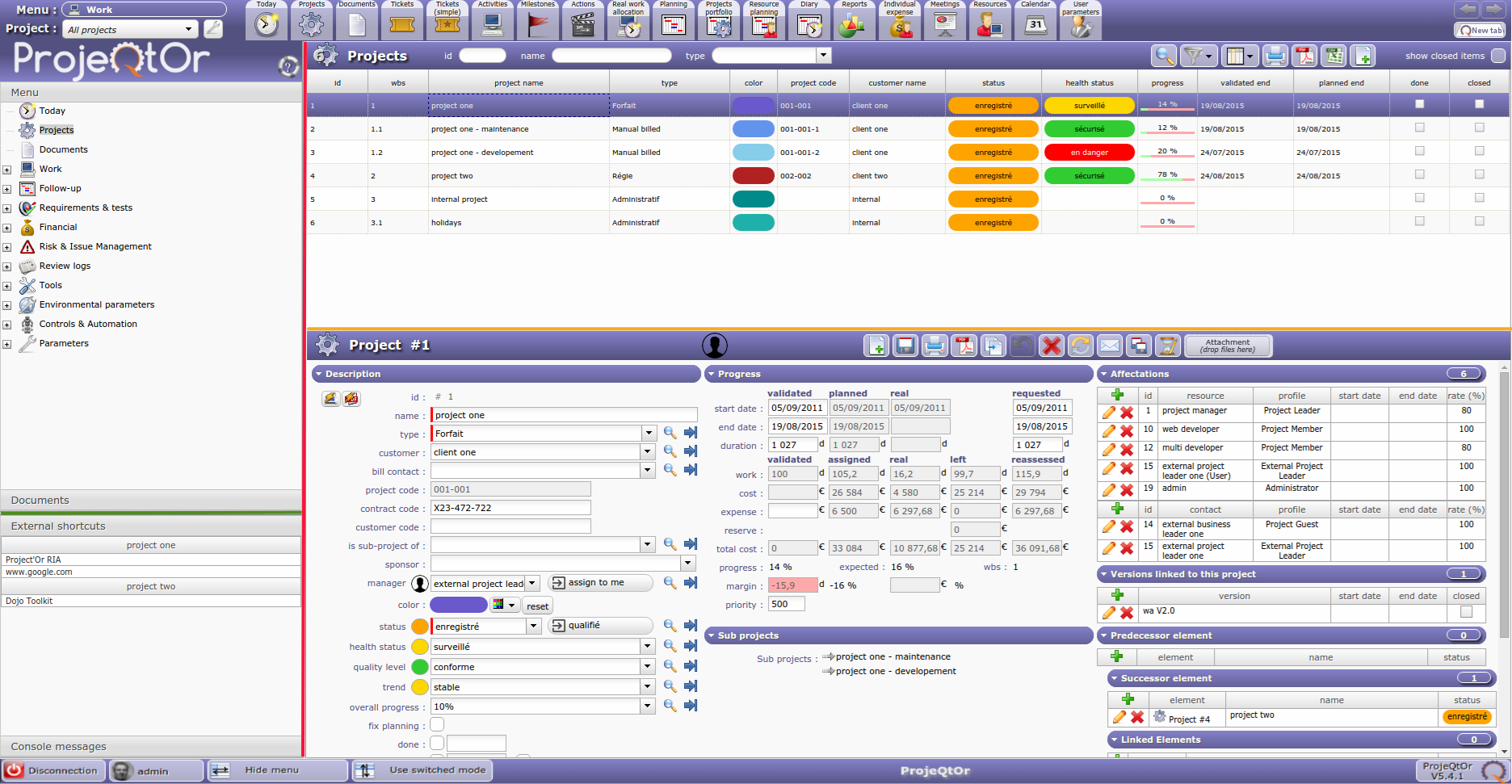Click the help question mark near logo
Viewport: 1512px width, 784px height.
pos(288,65)
